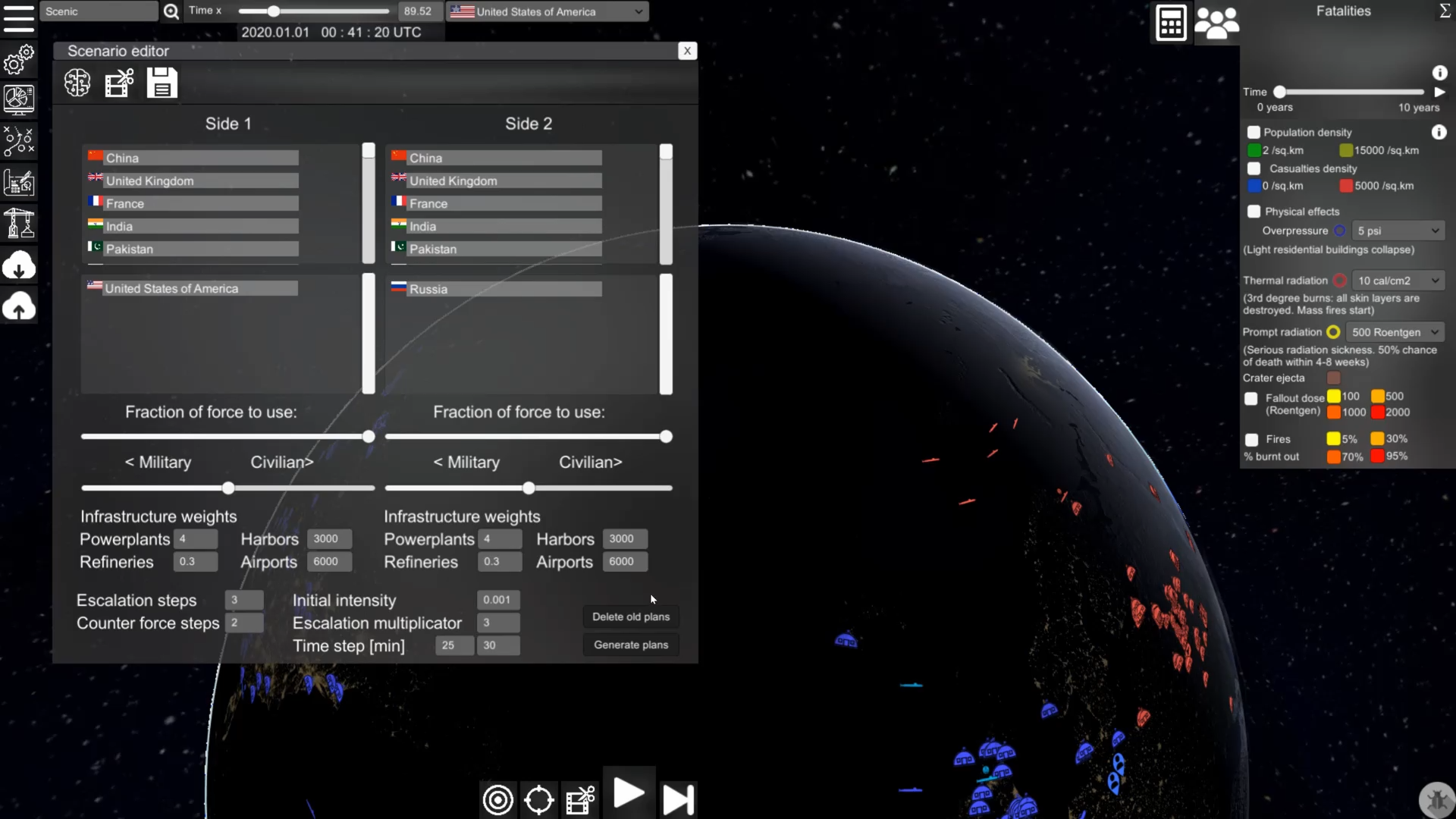
Task: Click the Generate plans button
Action: click(x=631, y=645)
